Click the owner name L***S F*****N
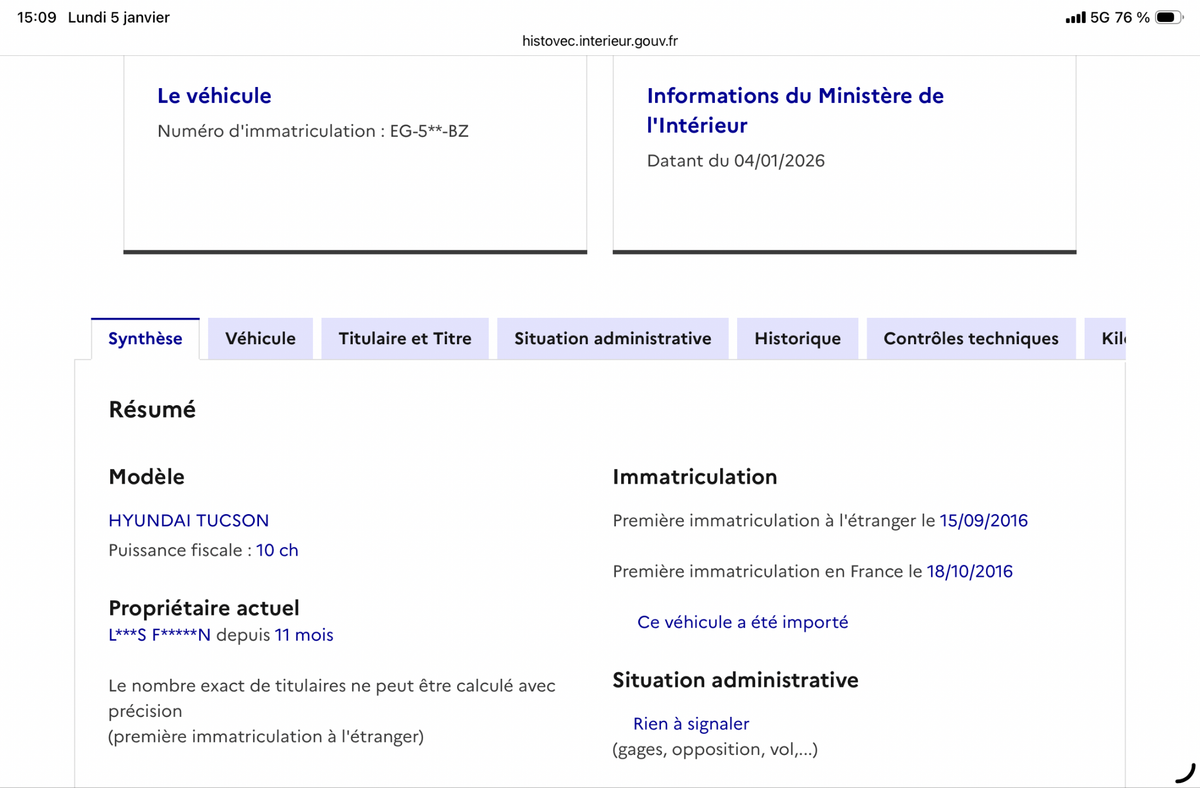The image size is (1200, 788). point(159,635)
